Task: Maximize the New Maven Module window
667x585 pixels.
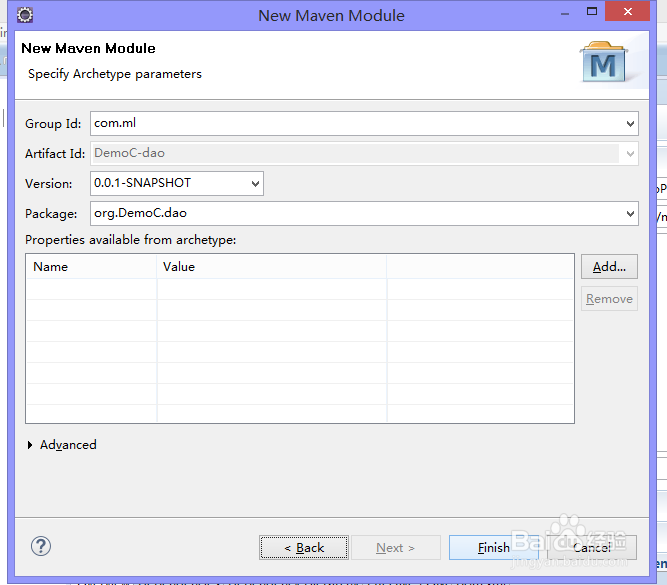Action: (592, 11)
